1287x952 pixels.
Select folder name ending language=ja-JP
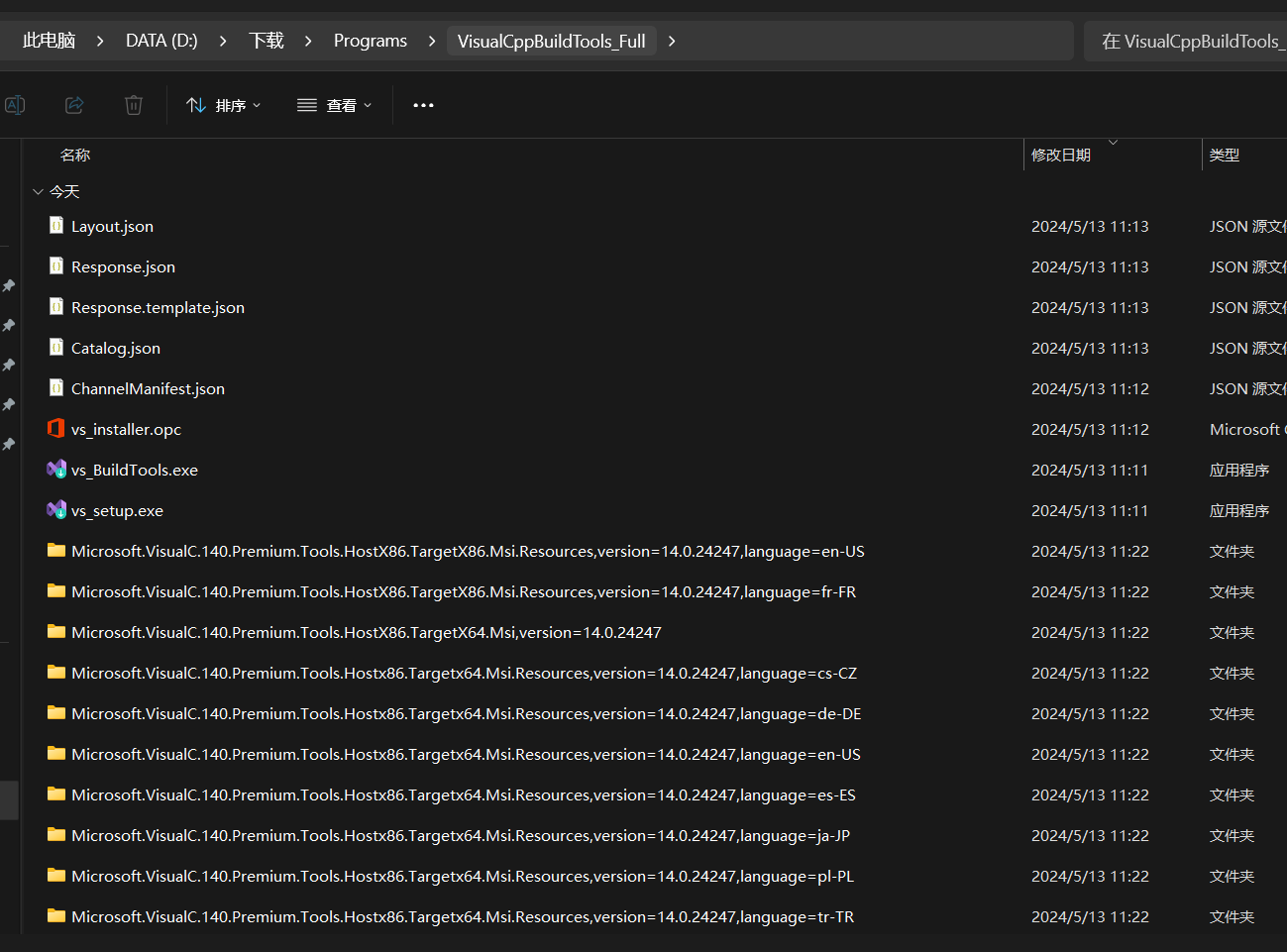[x=461, y=836]
